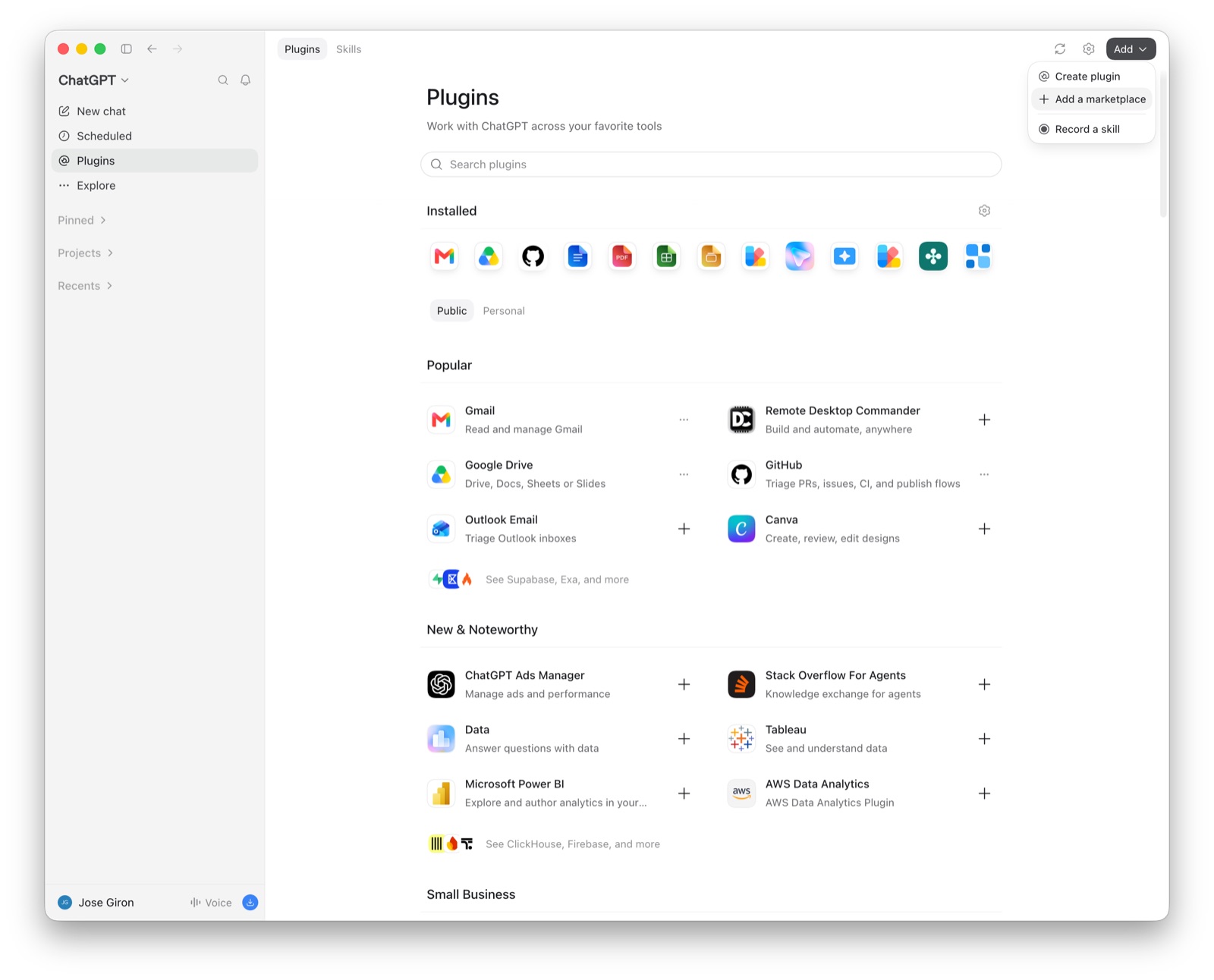Open the ChatGPT model dropdown
This screenshot has width=1214, height=980.
click(93, 80)
